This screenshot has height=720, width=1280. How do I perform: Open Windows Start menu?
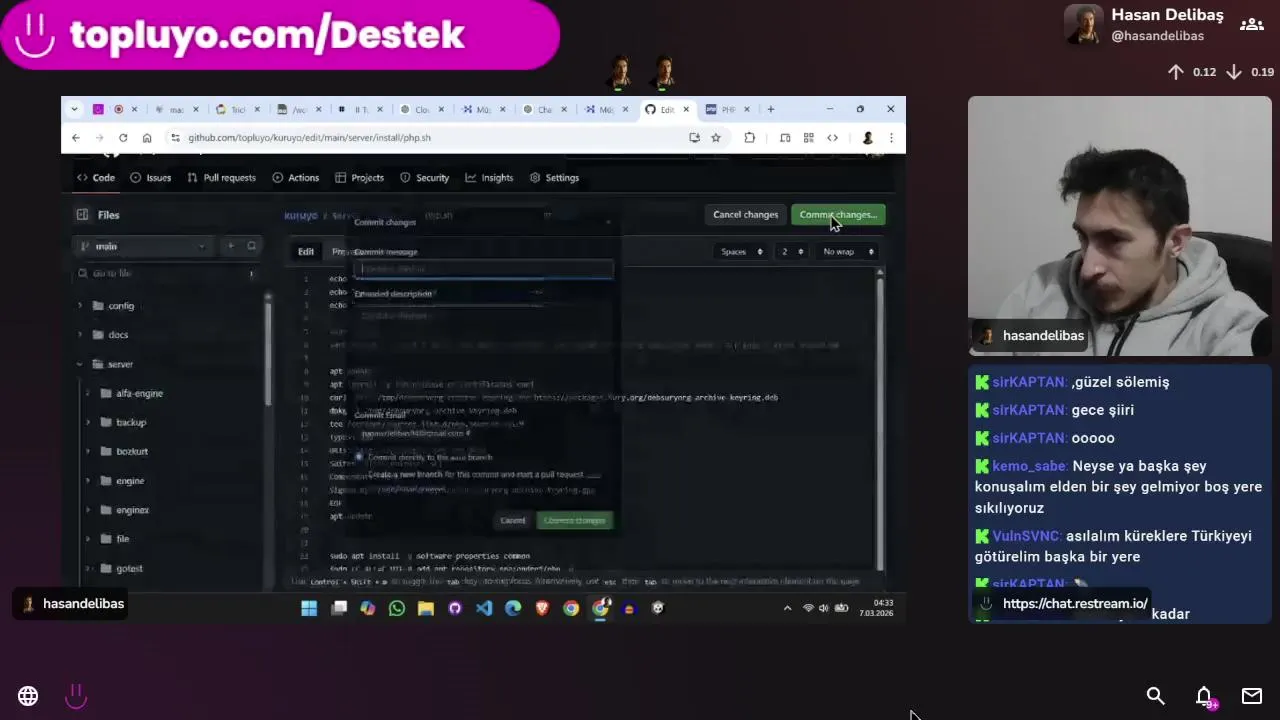point(309,608)
